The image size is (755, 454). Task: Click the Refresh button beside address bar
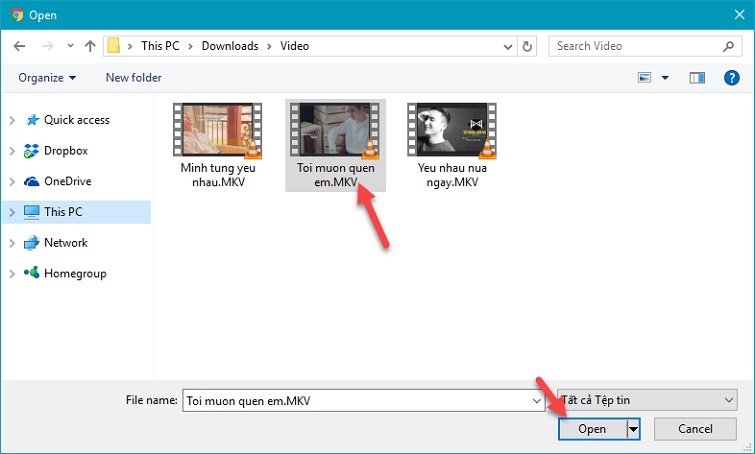click(528, 46)
